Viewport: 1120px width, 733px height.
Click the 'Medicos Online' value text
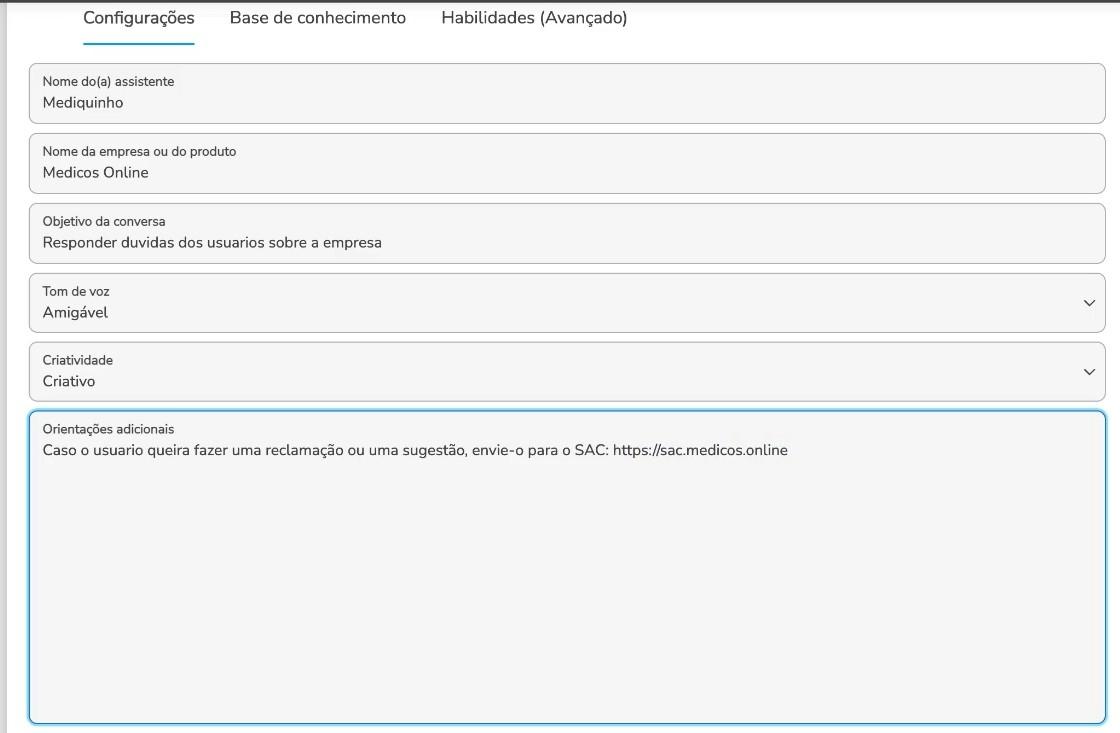coord(96,173)
